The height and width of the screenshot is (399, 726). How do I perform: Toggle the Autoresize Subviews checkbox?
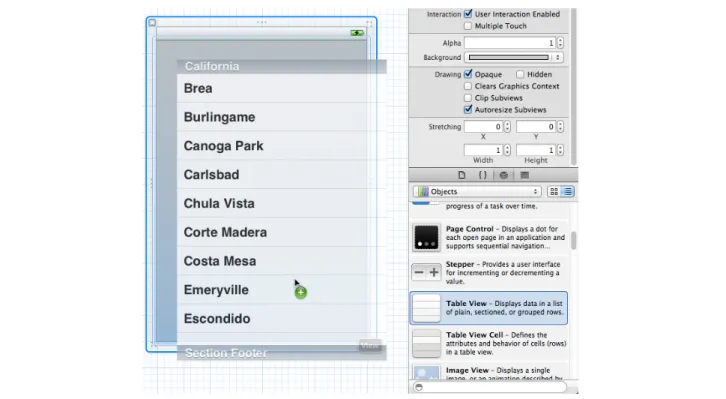pos(468,110)
